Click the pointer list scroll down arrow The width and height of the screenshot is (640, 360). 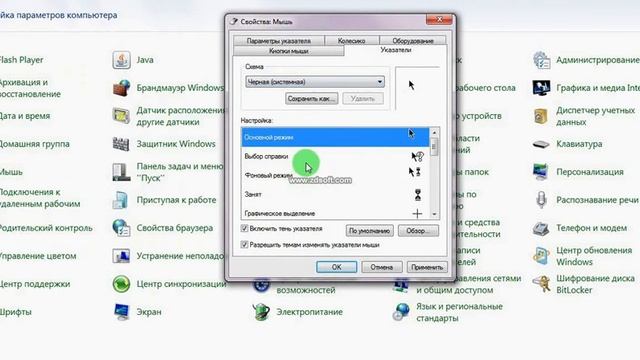point(434,214)
